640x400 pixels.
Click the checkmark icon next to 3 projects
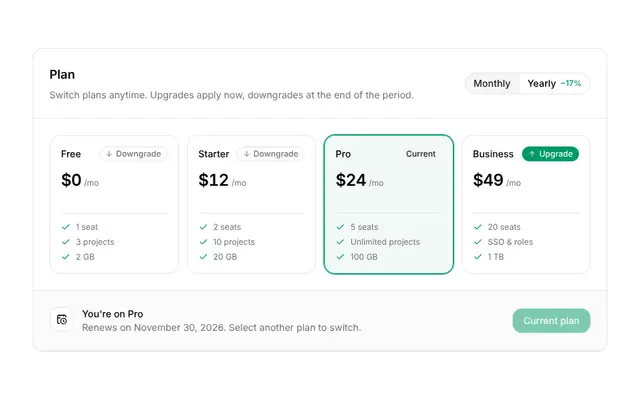[x=66, y=242]
